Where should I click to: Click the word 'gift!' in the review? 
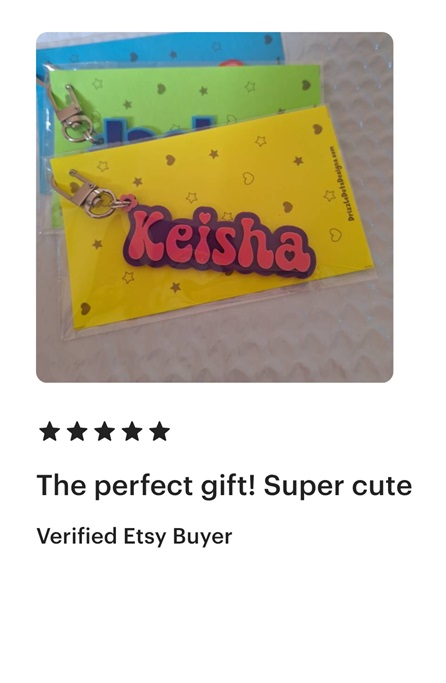(229, 486)
